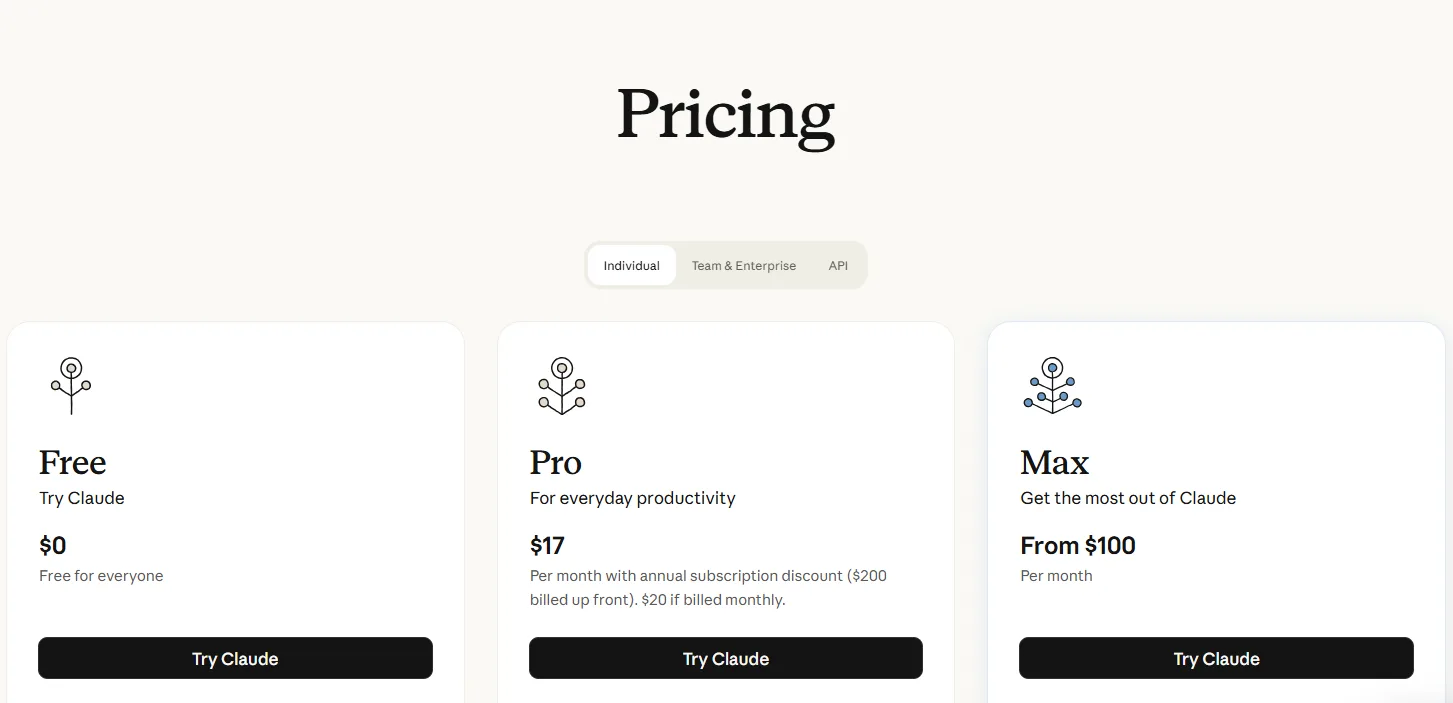The height and width of the screenshot is (703, 1453).
Task: Click Try Claude button on Pro plan
Action: click(x=726, y=658)
